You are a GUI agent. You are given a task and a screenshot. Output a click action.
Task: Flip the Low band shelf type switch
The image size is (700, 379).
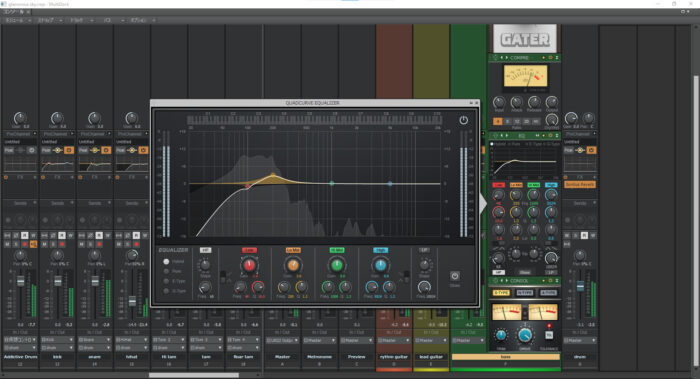[223, 276]
